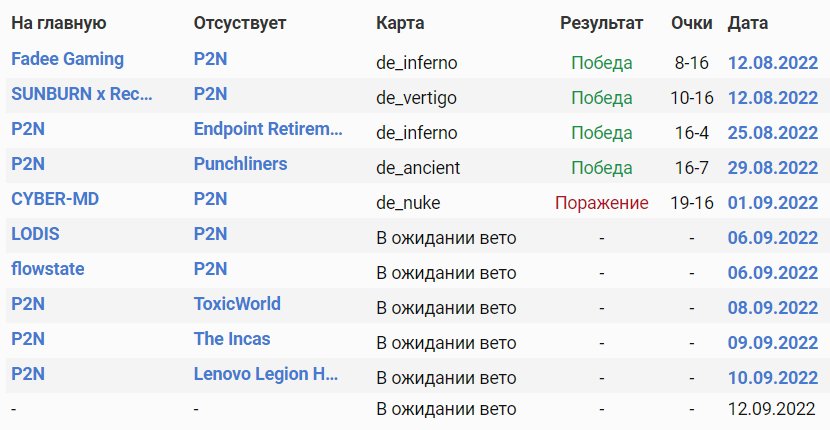Open the 09.09.2022 match link
This screenshot has height=430, width=830.
coord(773,343)
